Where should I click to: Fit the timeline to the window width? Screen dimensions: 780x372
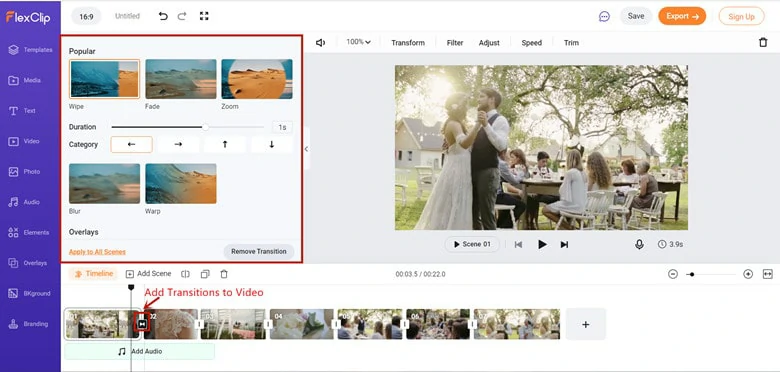point(768,274)
